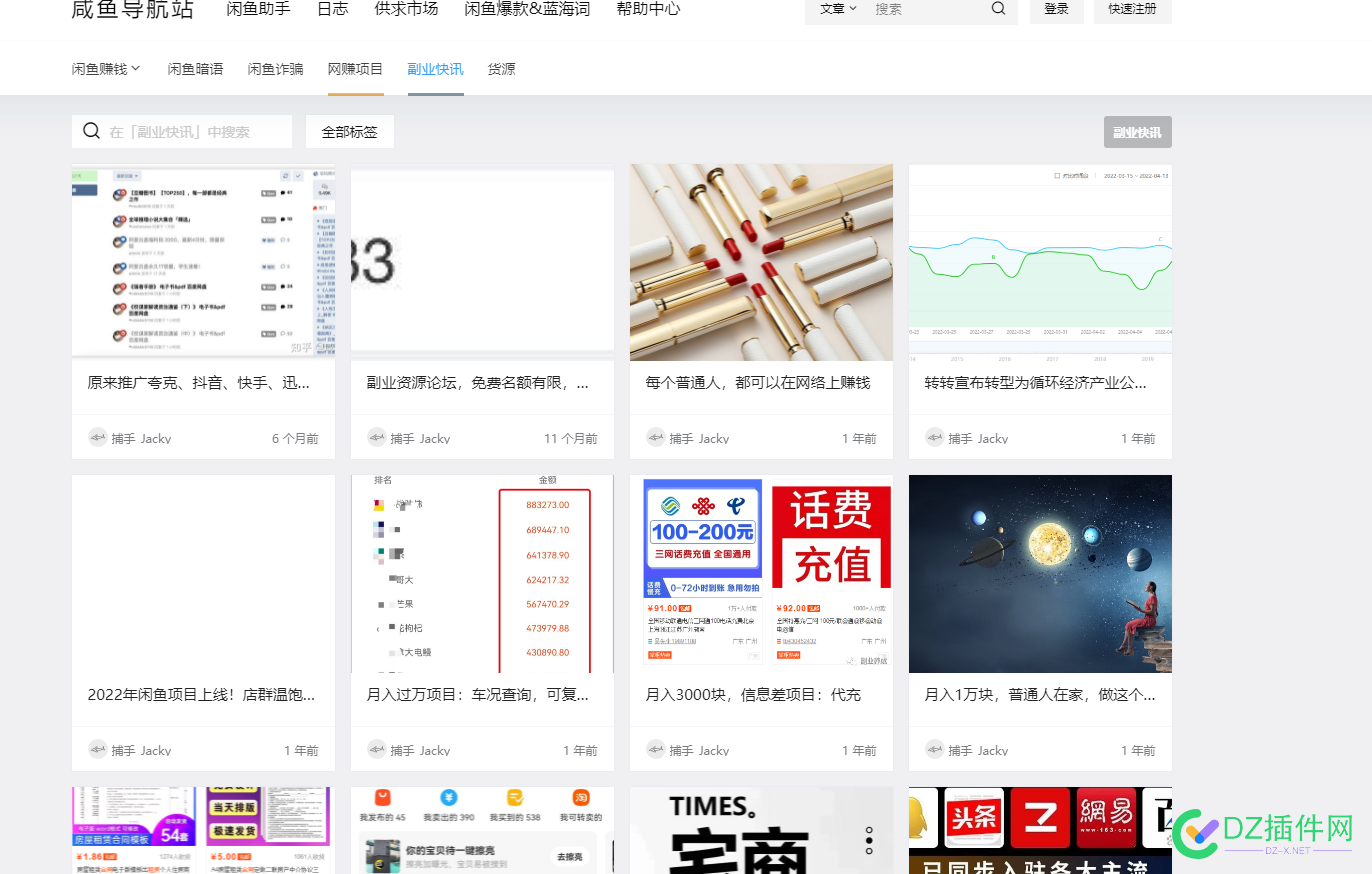
Task: Click author avatar on 转转宣布转型 card
Action: click(934, 438)
